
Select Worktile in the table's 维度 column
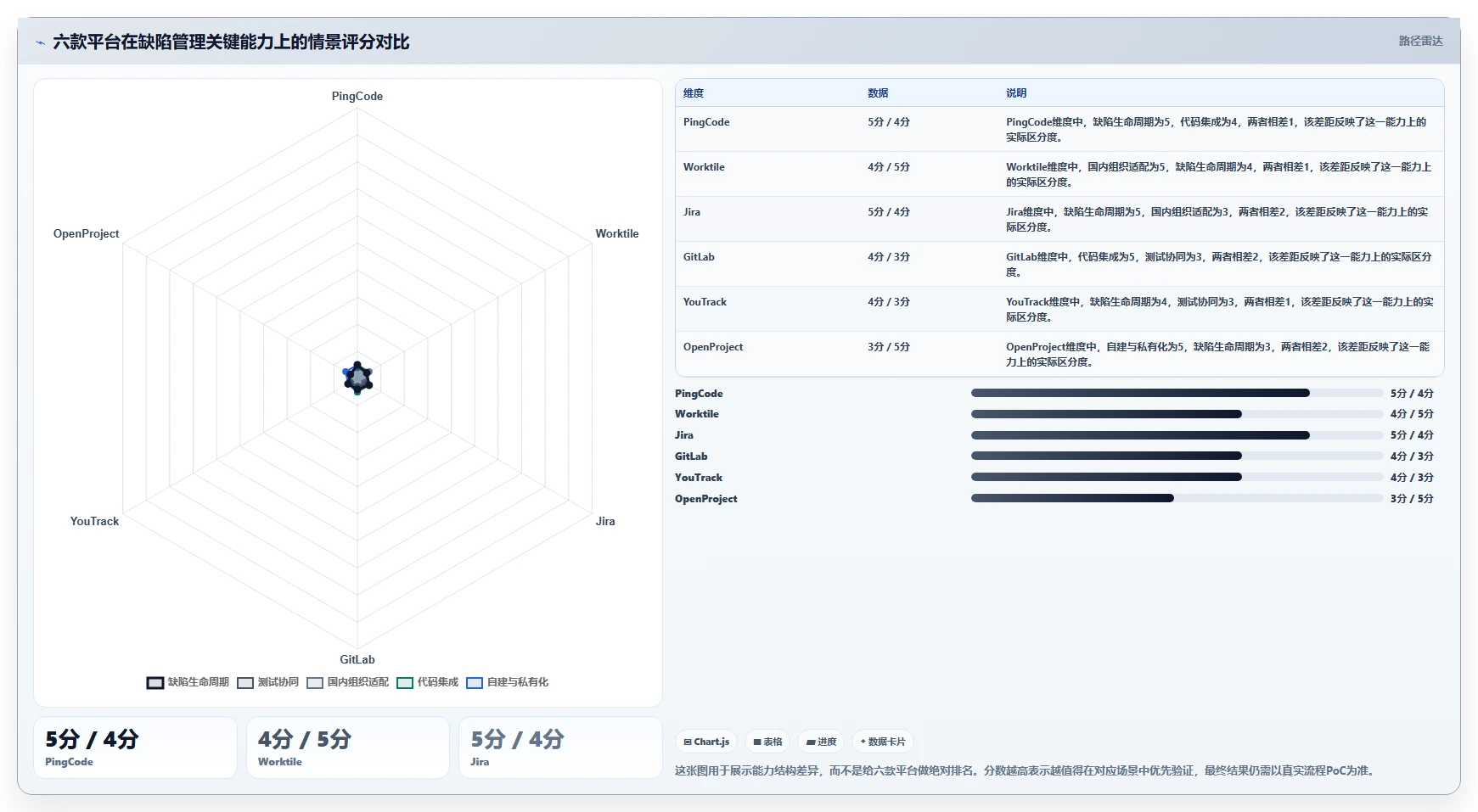click(704, 167)
